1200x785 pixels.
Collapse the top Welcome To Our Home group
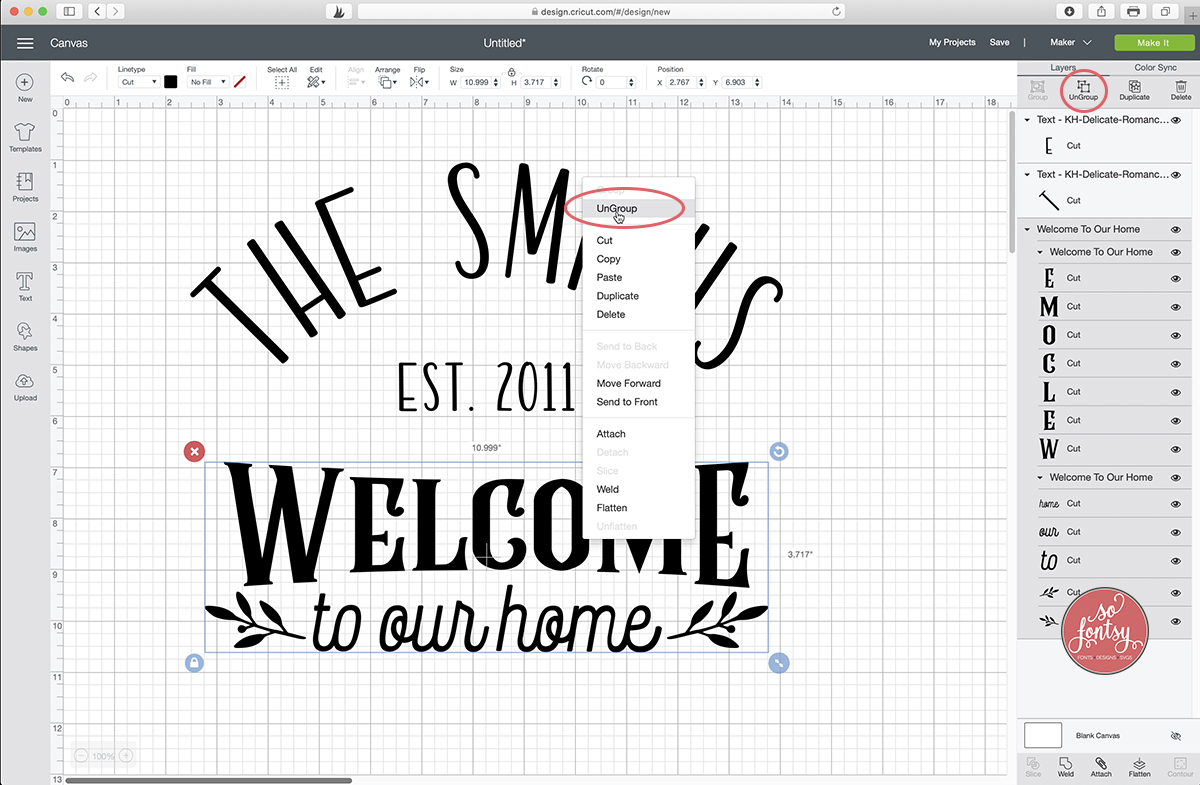pos(1028,229)
